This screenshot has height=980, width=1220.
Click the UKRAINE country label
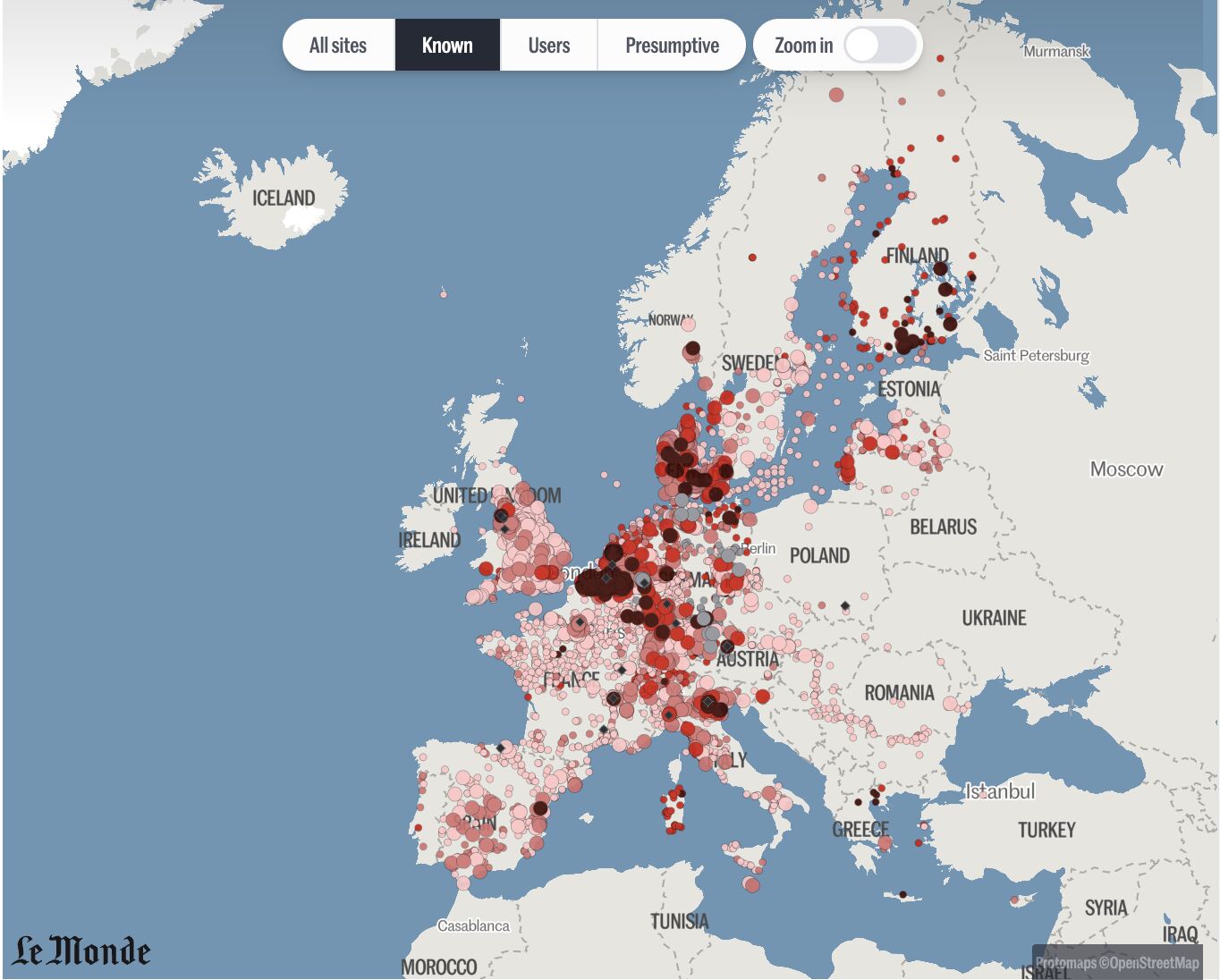click(994, 618)
